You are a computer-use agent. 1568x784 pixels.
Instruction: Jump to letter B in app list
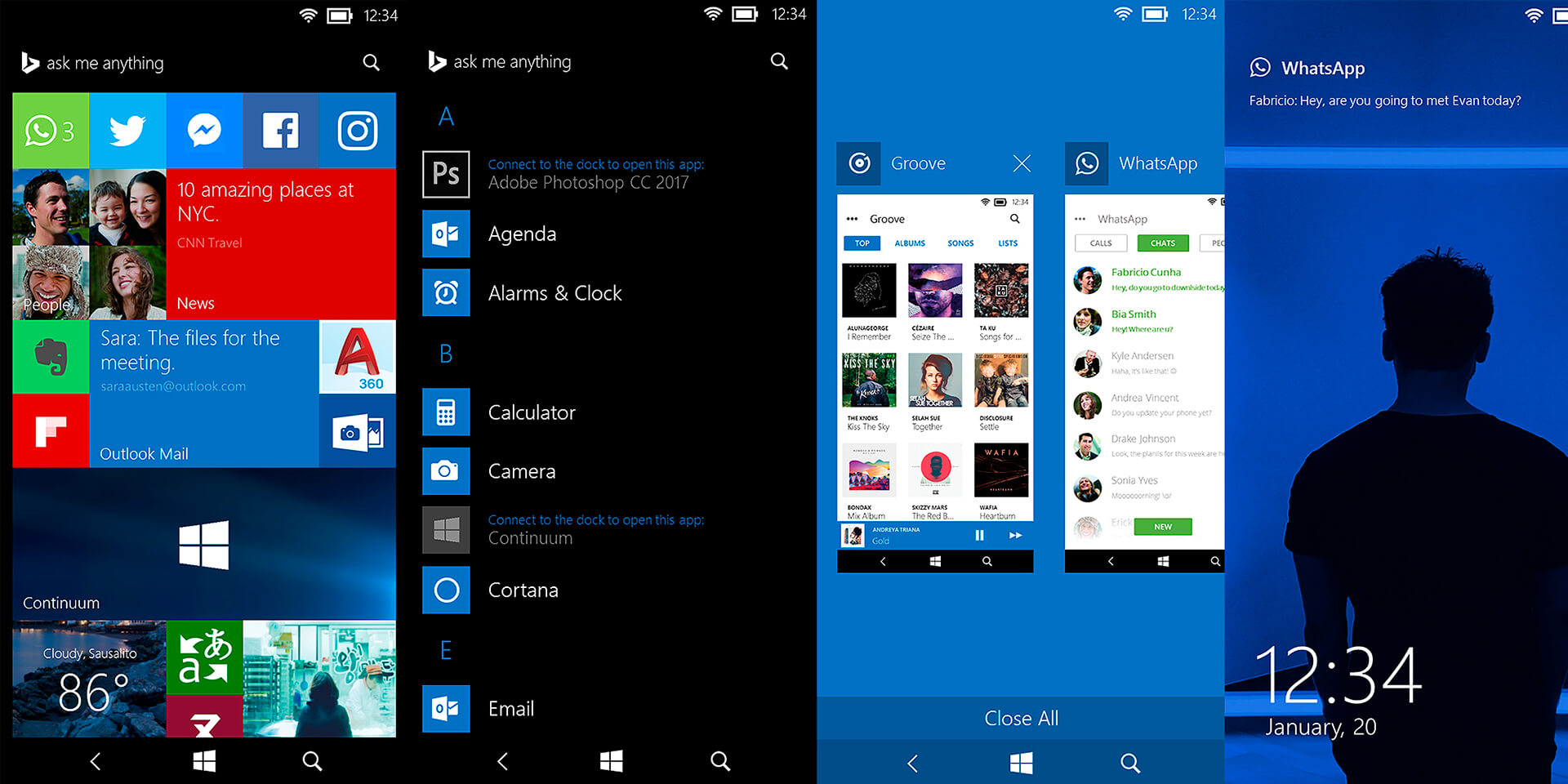pos(446,354)
